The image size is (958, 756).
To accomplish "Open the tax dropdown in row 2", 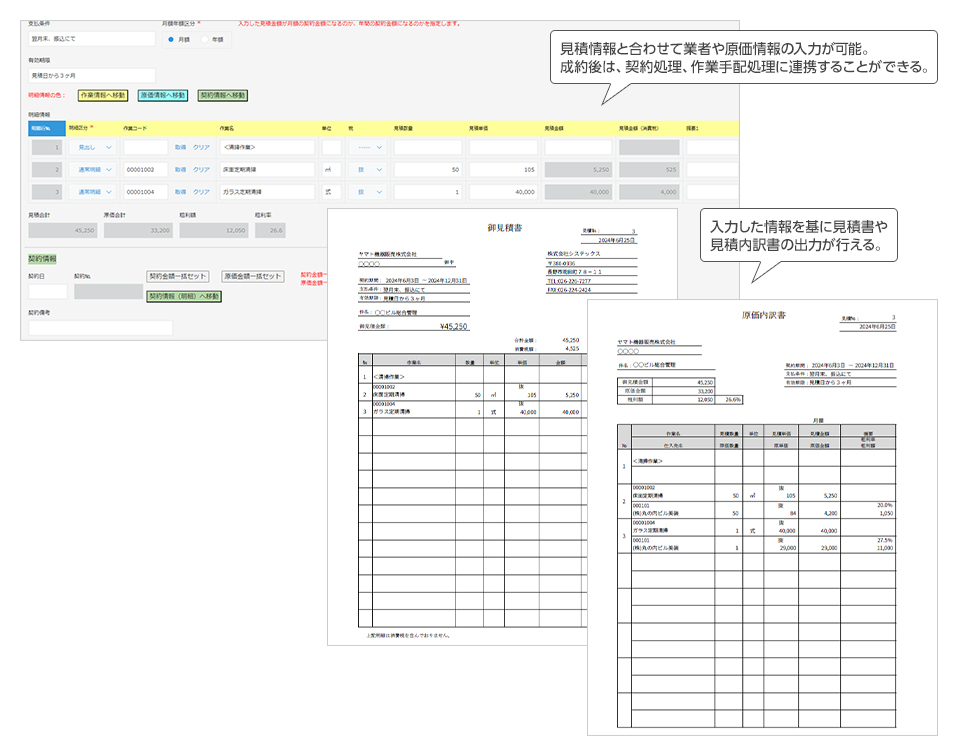I will [365, 169].
